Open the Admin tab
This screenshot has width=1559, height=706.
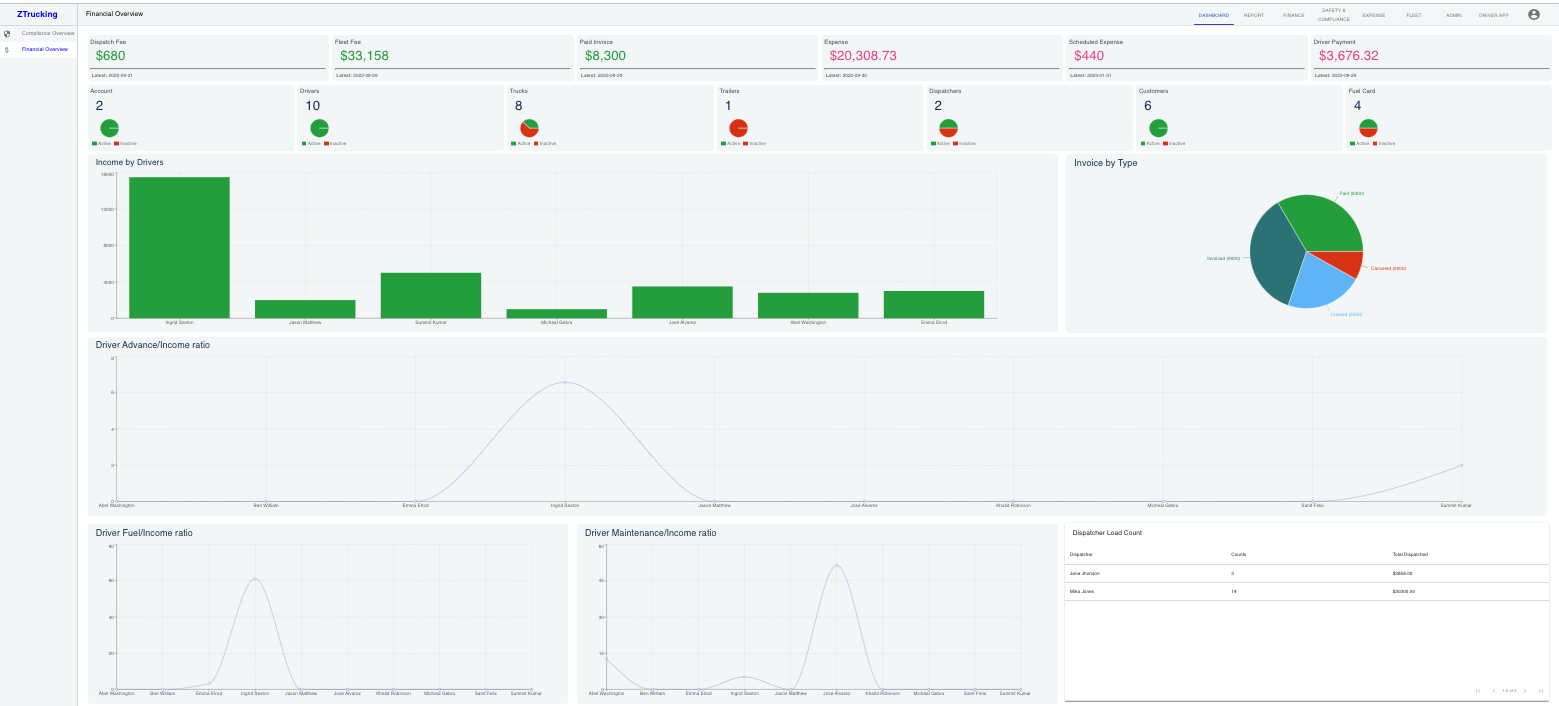1454,15
